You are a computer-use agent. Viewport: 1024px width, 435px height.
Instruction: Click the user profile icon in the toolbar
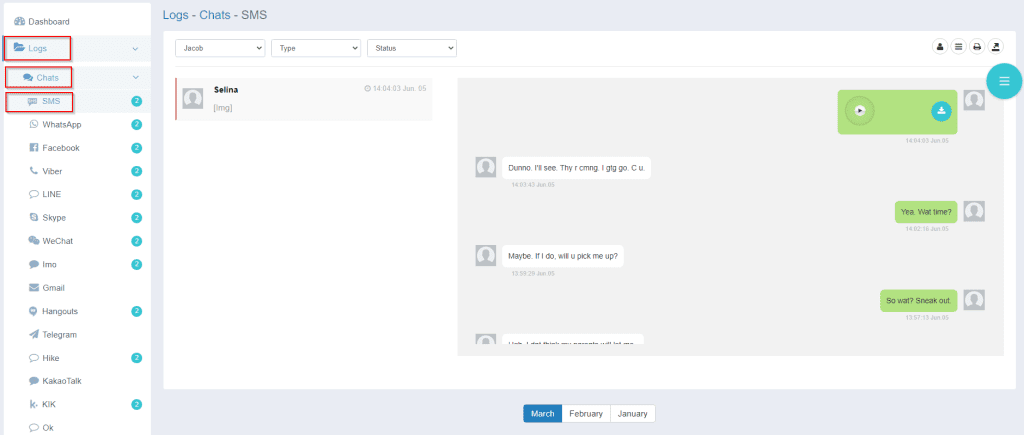(940, 47)
